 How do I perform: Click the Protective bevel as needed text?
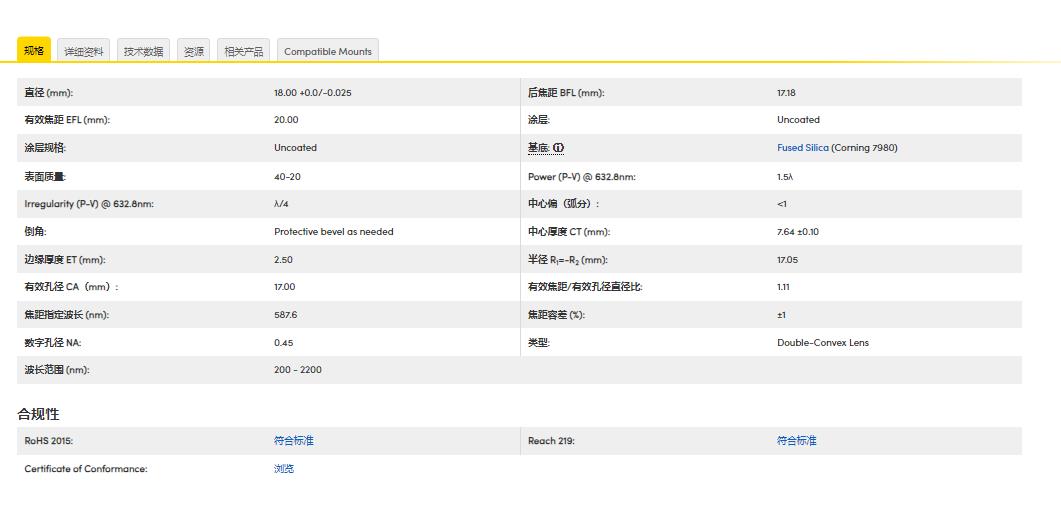pyautogui.click(x=333, y=232)
